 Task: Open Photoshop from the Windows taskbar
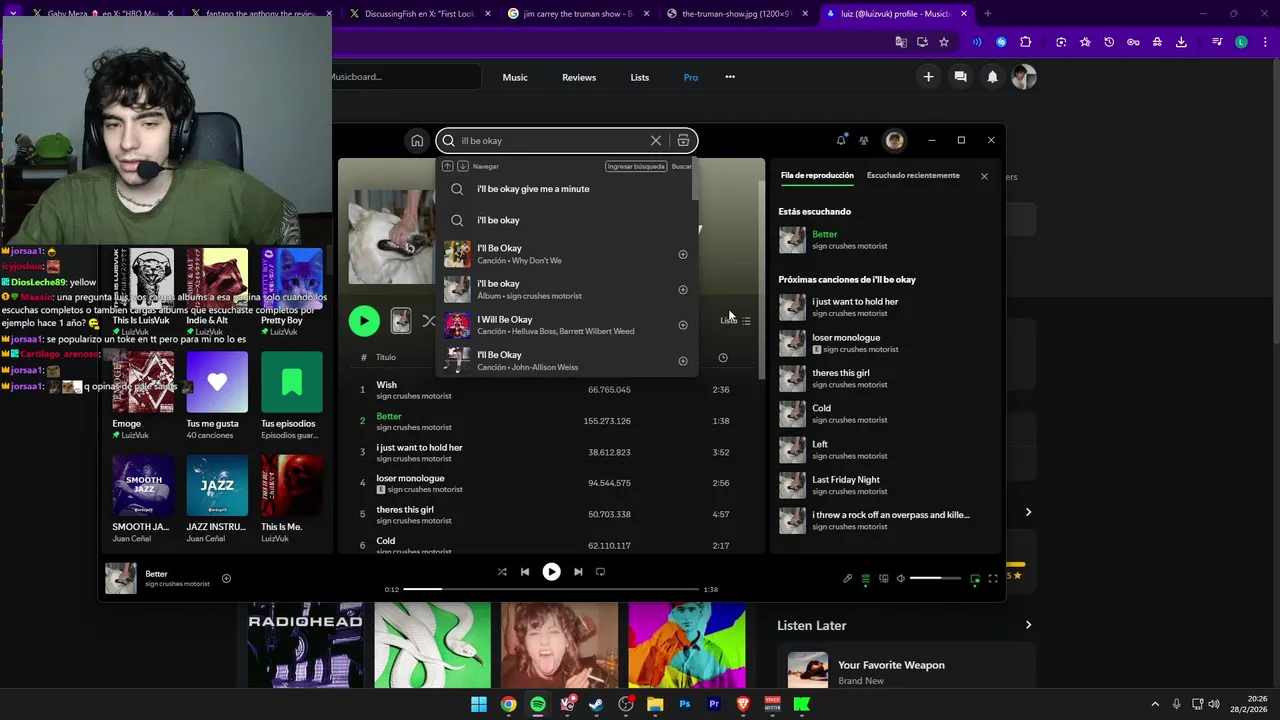pos(685,704)
